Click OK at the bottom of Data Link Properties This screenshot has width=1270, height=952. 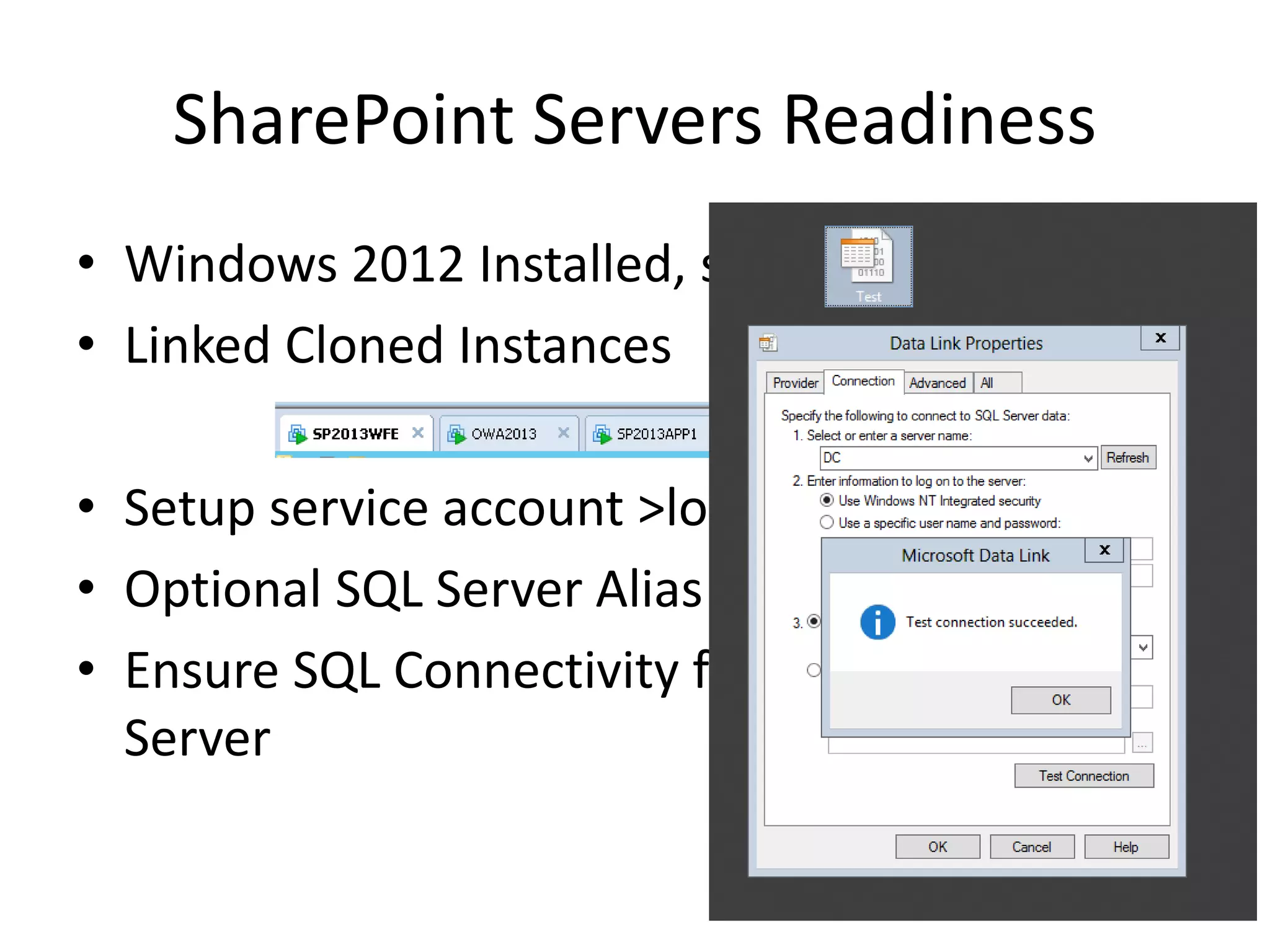pyautogui.click(x=938, y=847)
